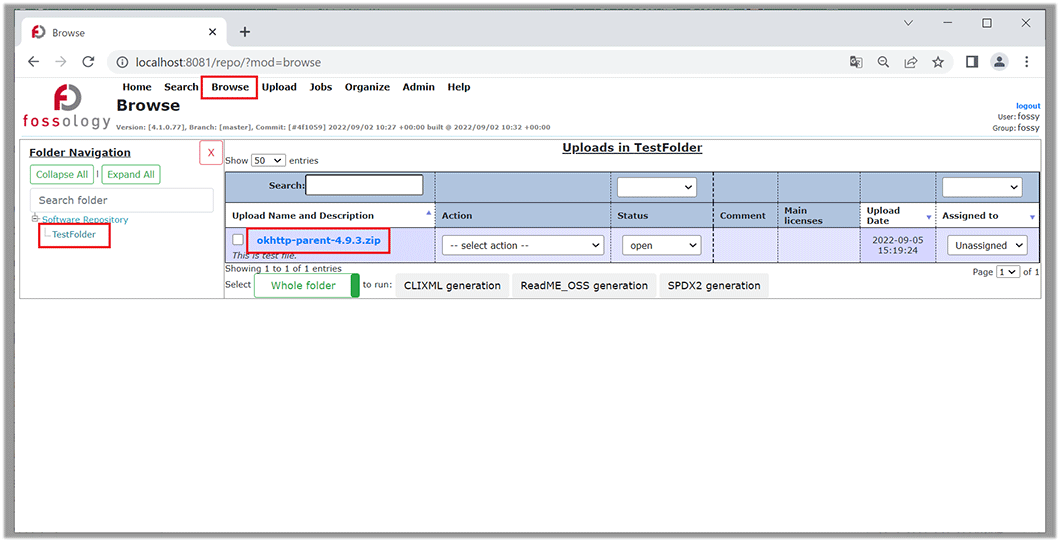Change the Show entries count dropdown

268,160
